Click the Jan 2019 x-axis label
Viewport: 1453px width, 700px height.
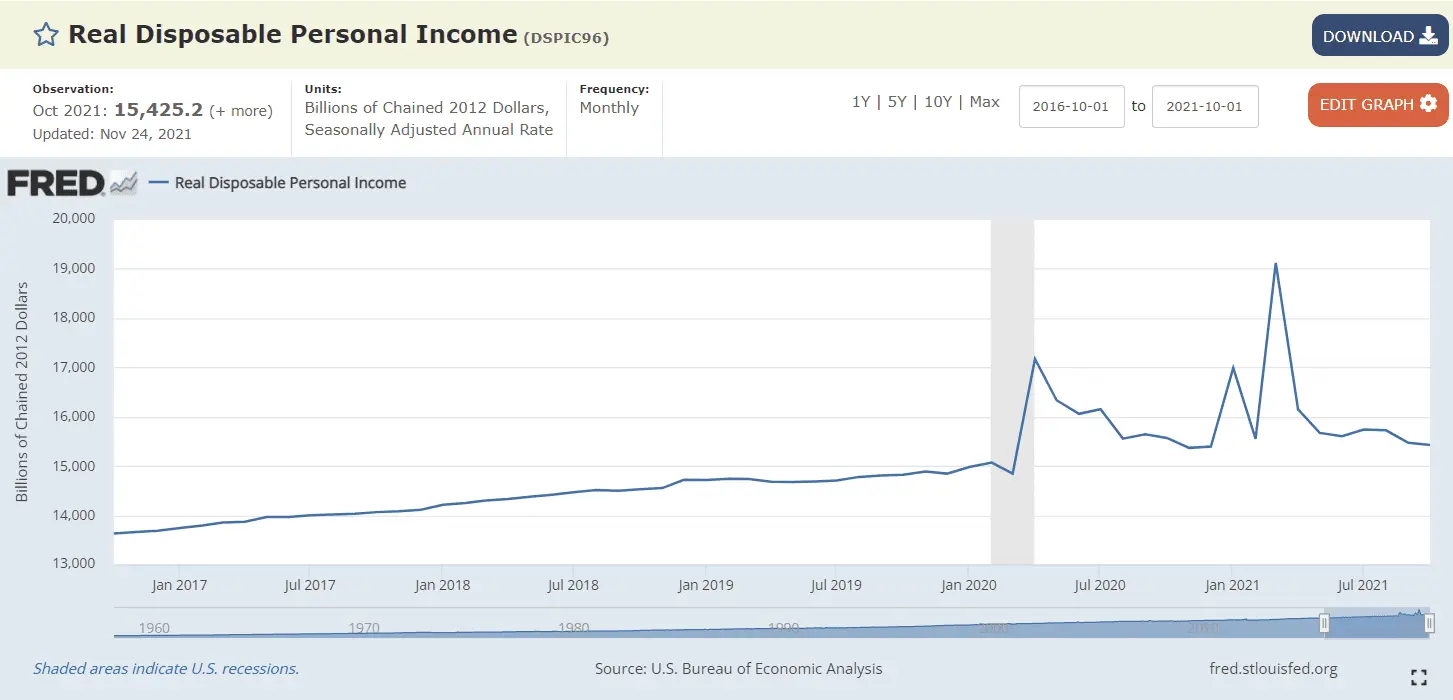(x=705, y=585)
